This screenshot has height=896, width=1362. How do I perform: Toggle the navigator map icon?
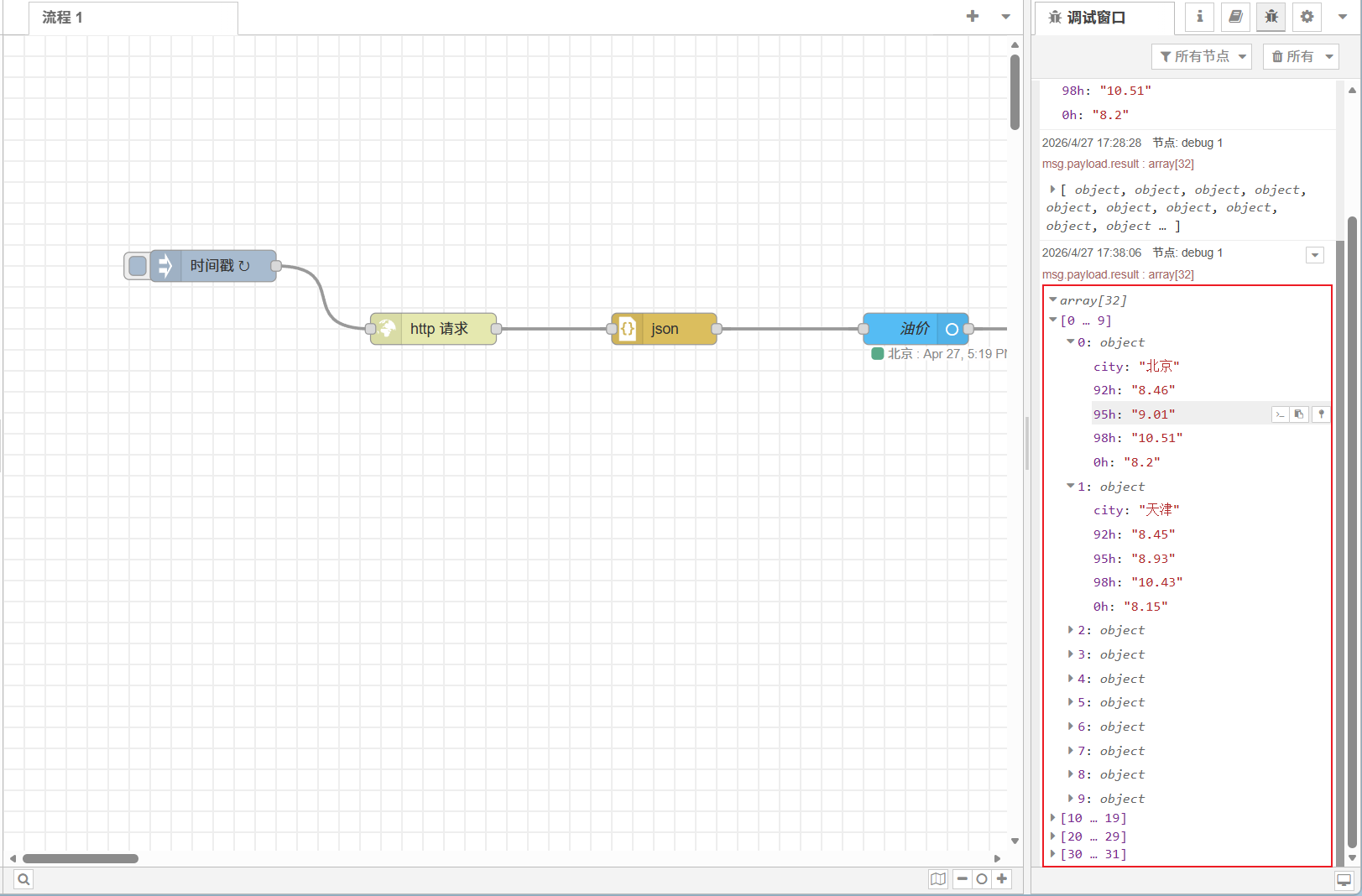[x=937, y=879]
